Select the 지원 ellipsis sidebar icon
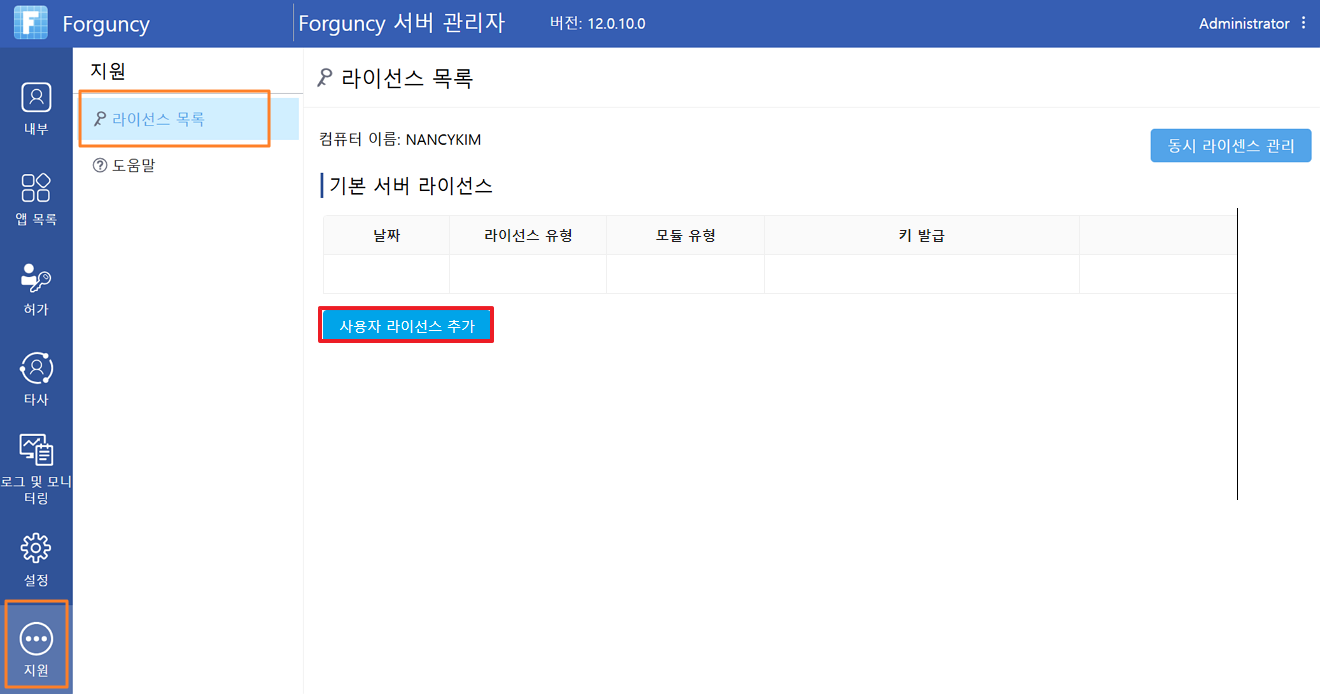 point(36,638)
